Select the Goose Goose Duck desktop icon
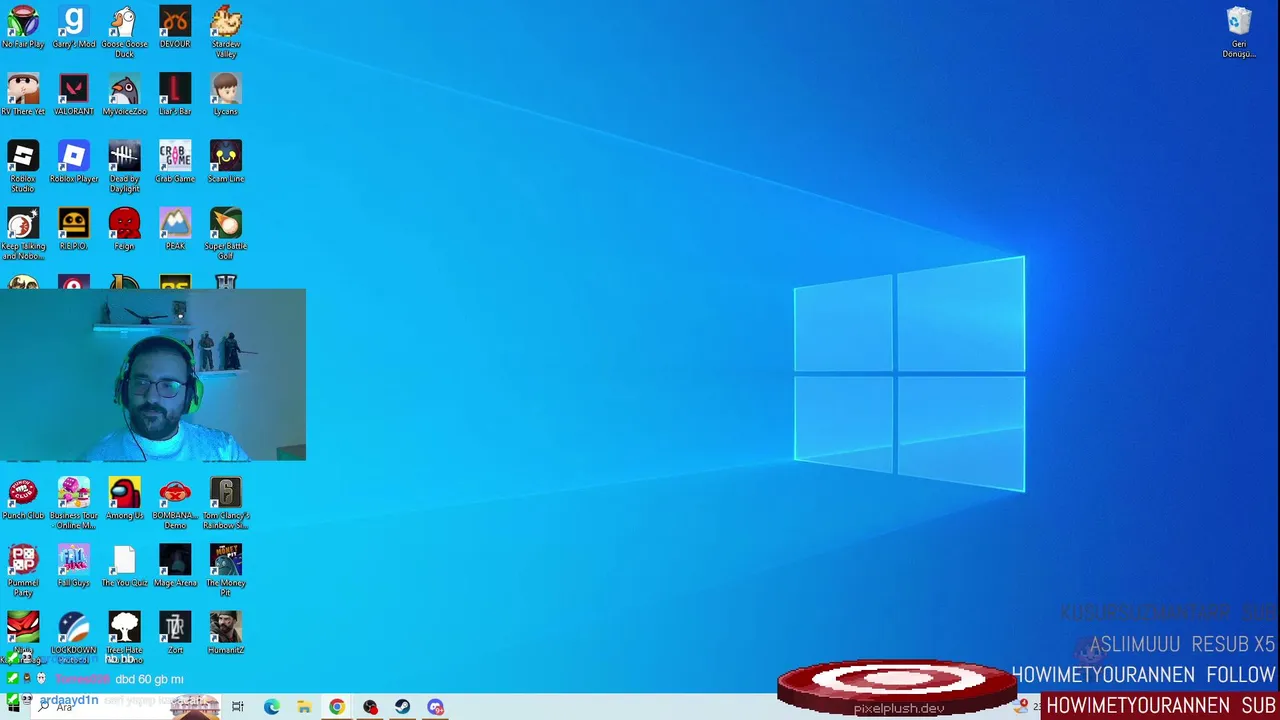This screenshot has height=720, width=1280. coord(124,32)
